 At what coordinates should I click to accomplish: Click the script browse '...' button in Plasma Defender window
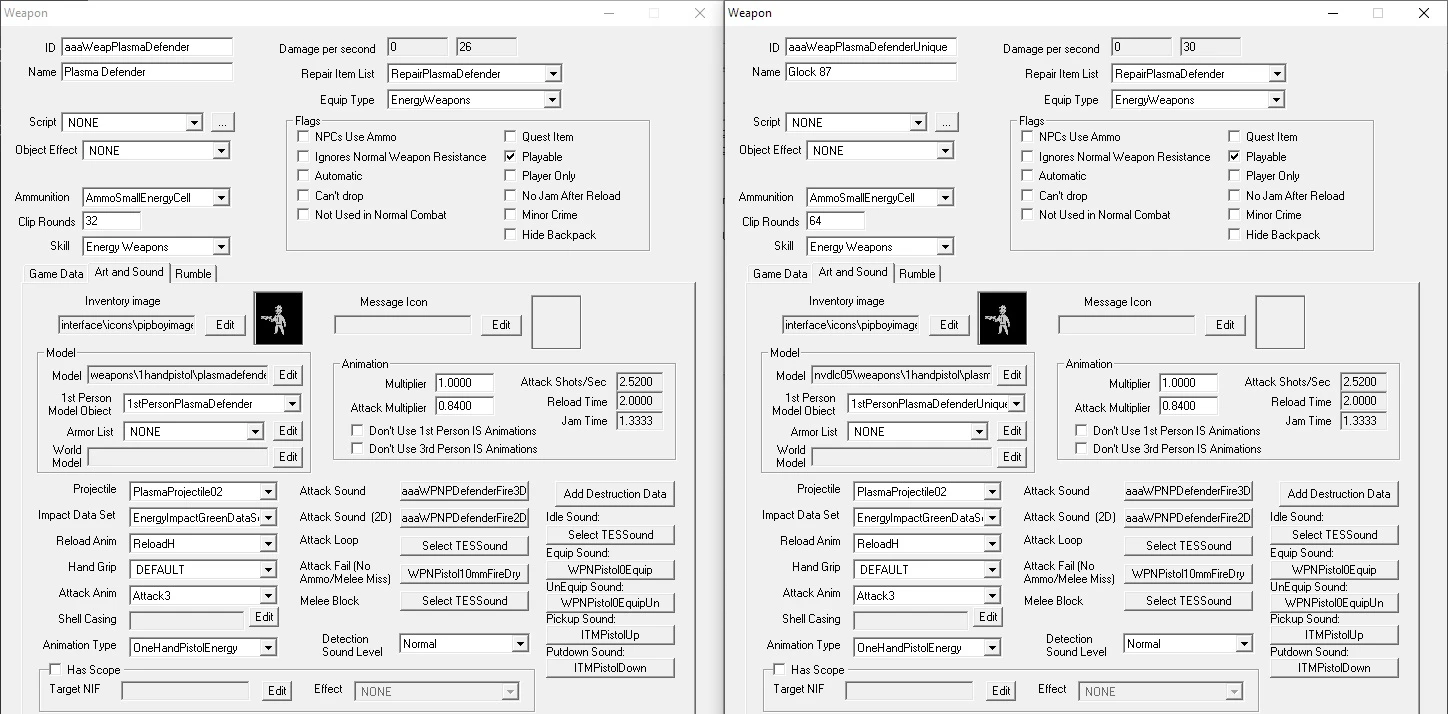coord(222,122)
